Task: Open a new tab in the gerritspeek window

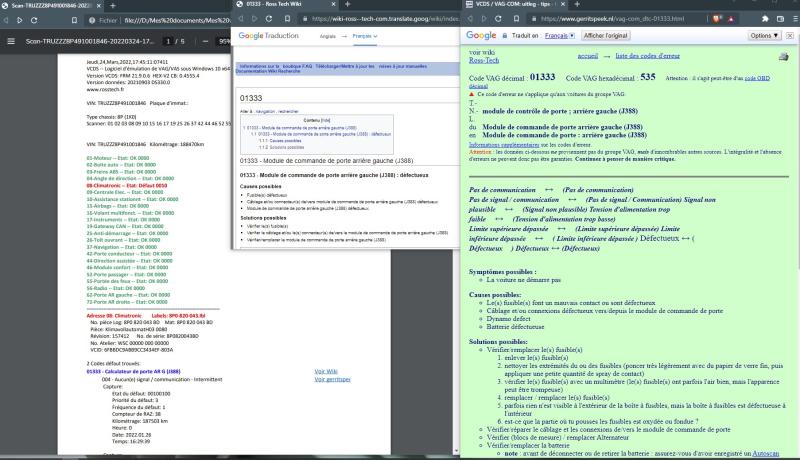Action: pos(577,4)
